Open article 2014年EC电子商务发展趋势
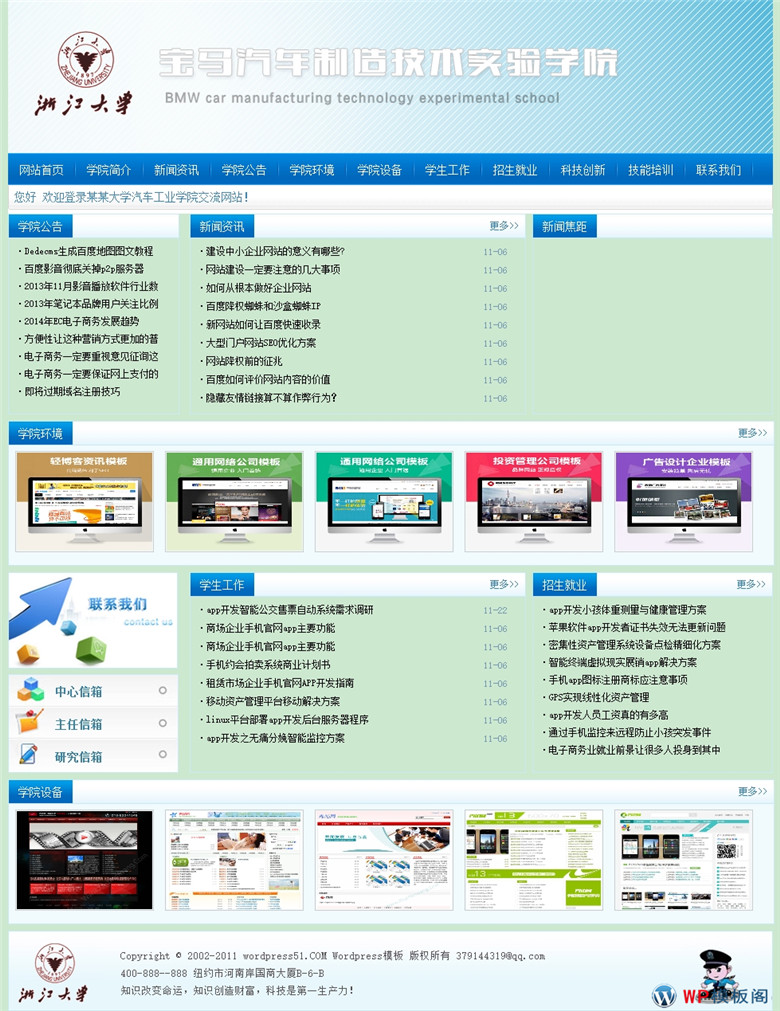This screenshot has width=780, height=1011. (x=81, y=321)
